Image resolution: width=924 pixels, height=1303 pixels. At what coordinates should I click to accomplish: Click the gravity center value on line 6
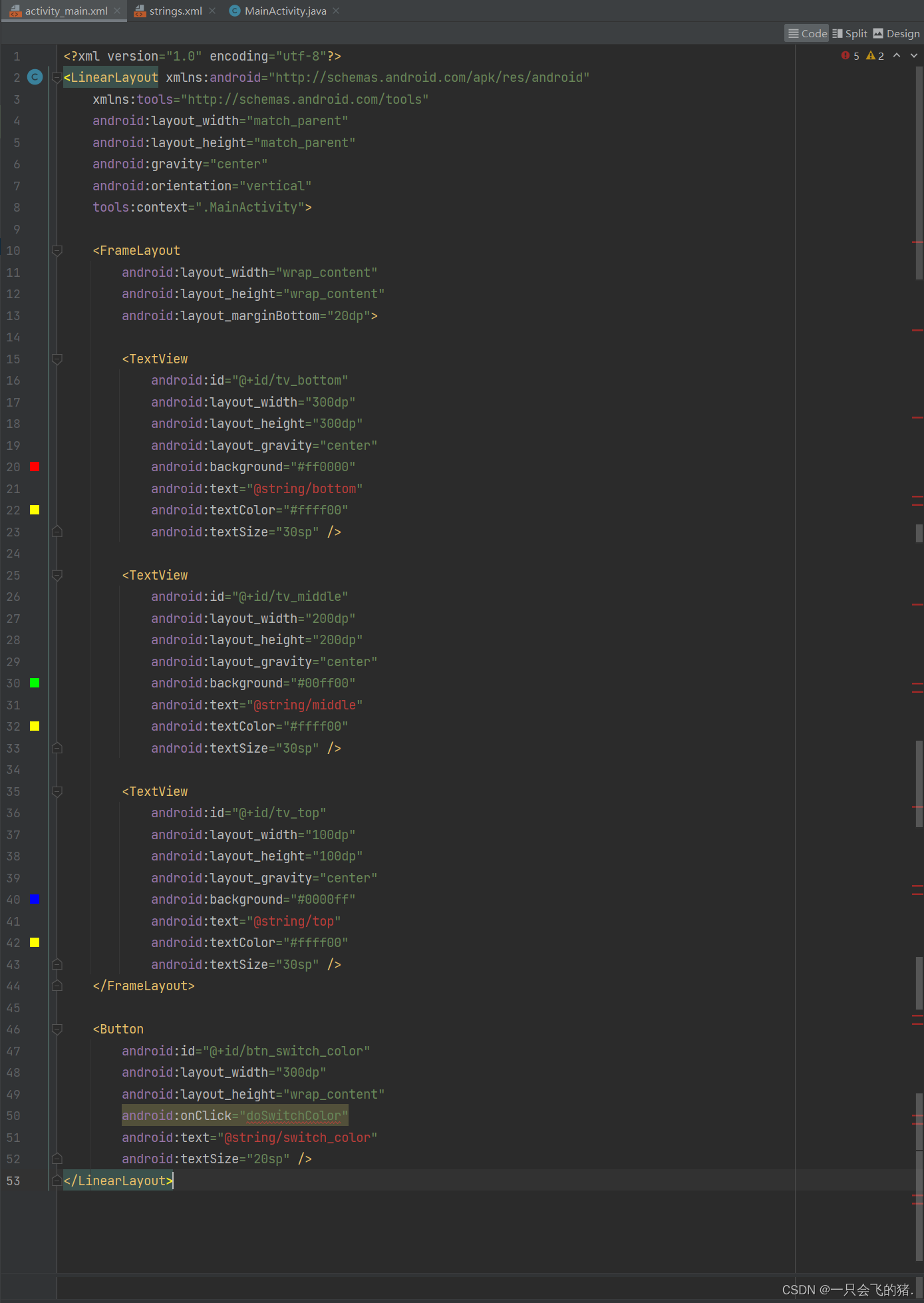(x=239, y=164)
